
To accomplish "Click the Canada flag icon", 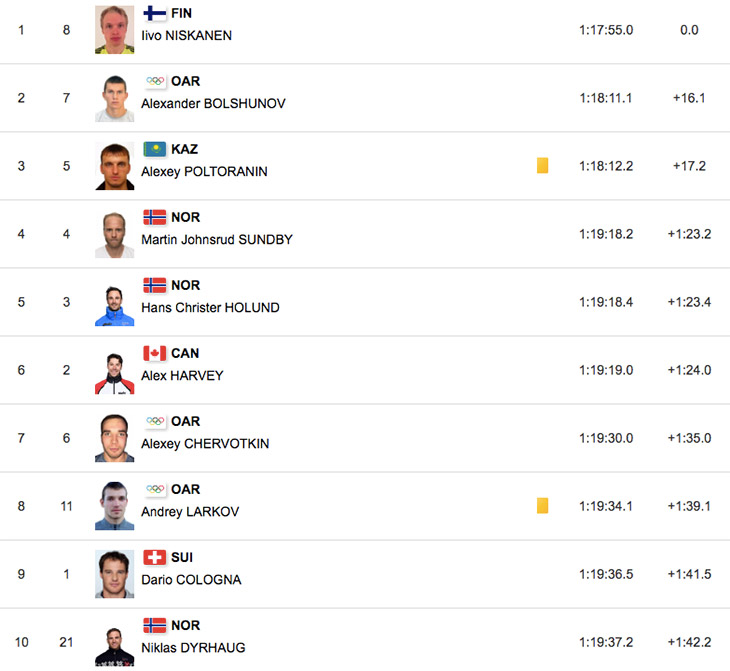I will (155, 353).
